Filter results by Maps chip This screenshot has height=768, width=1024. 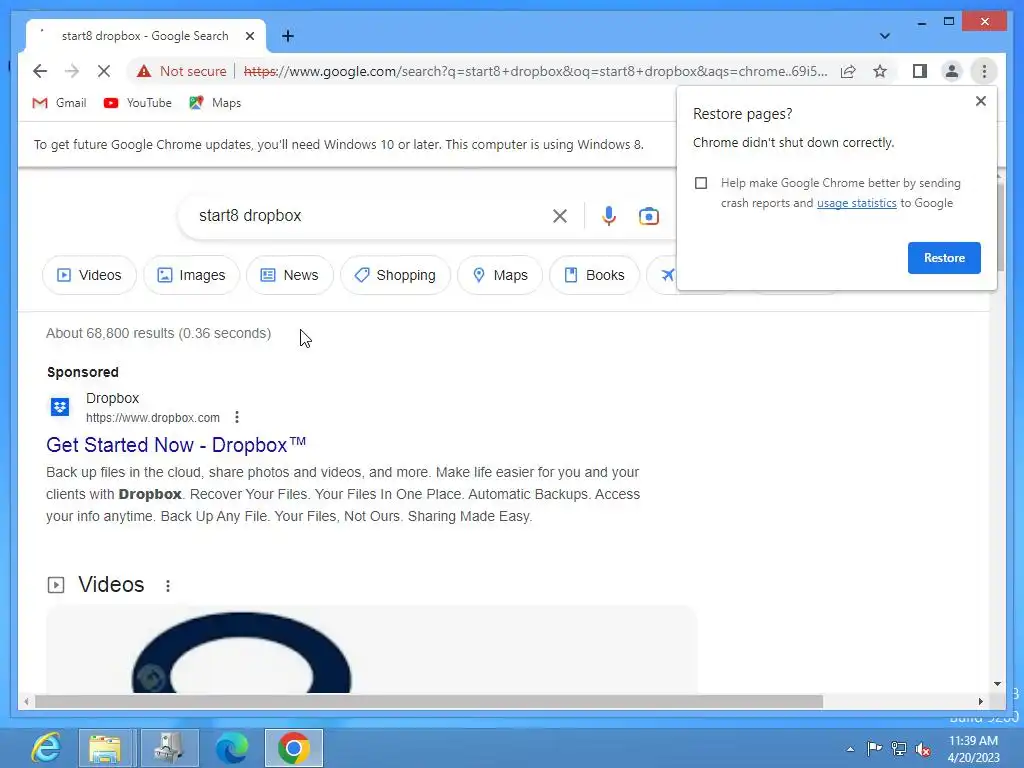[x=500, y=275]
